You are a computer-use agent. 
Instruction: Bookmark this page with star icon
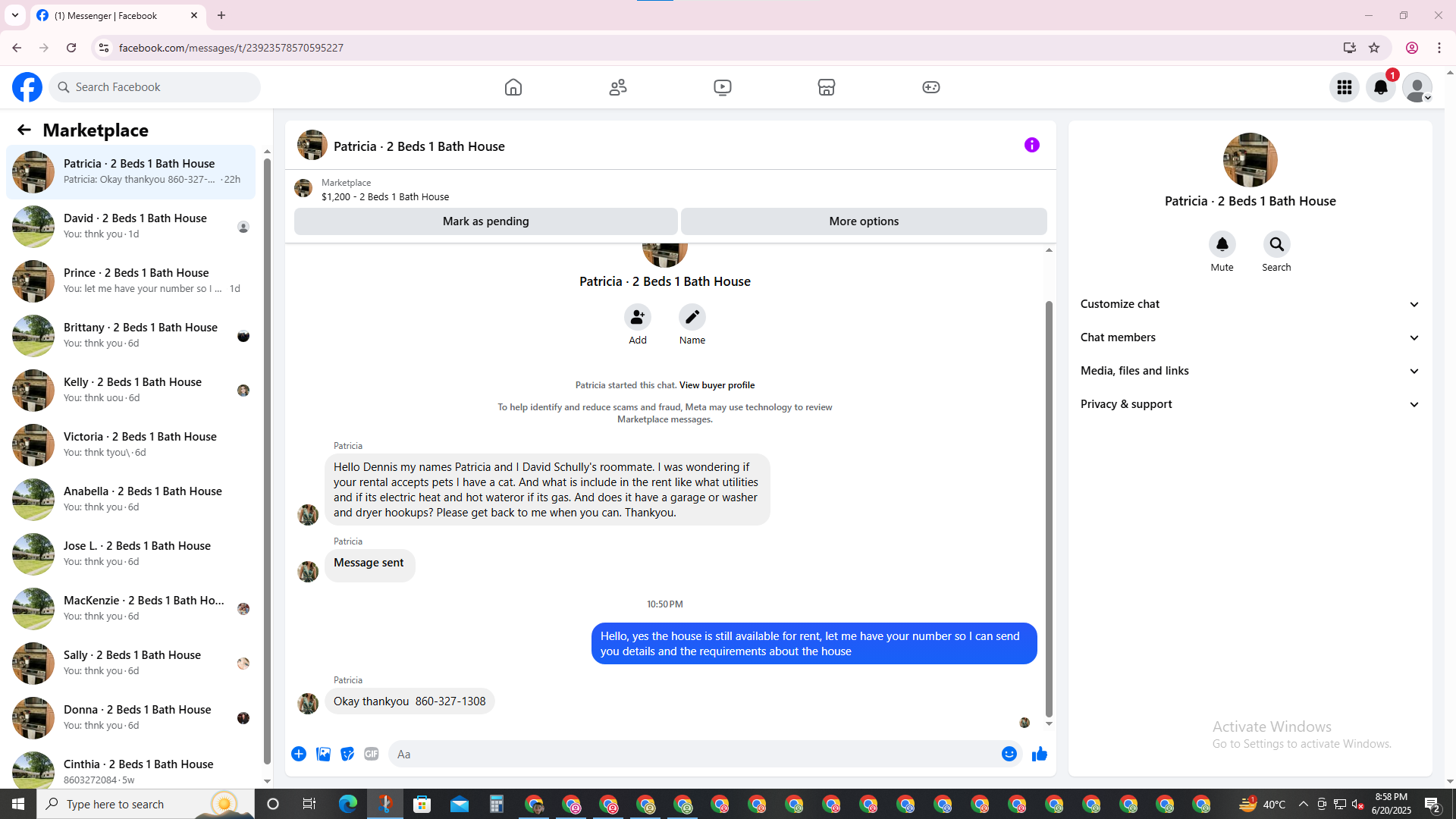(x=1374, y=48)
